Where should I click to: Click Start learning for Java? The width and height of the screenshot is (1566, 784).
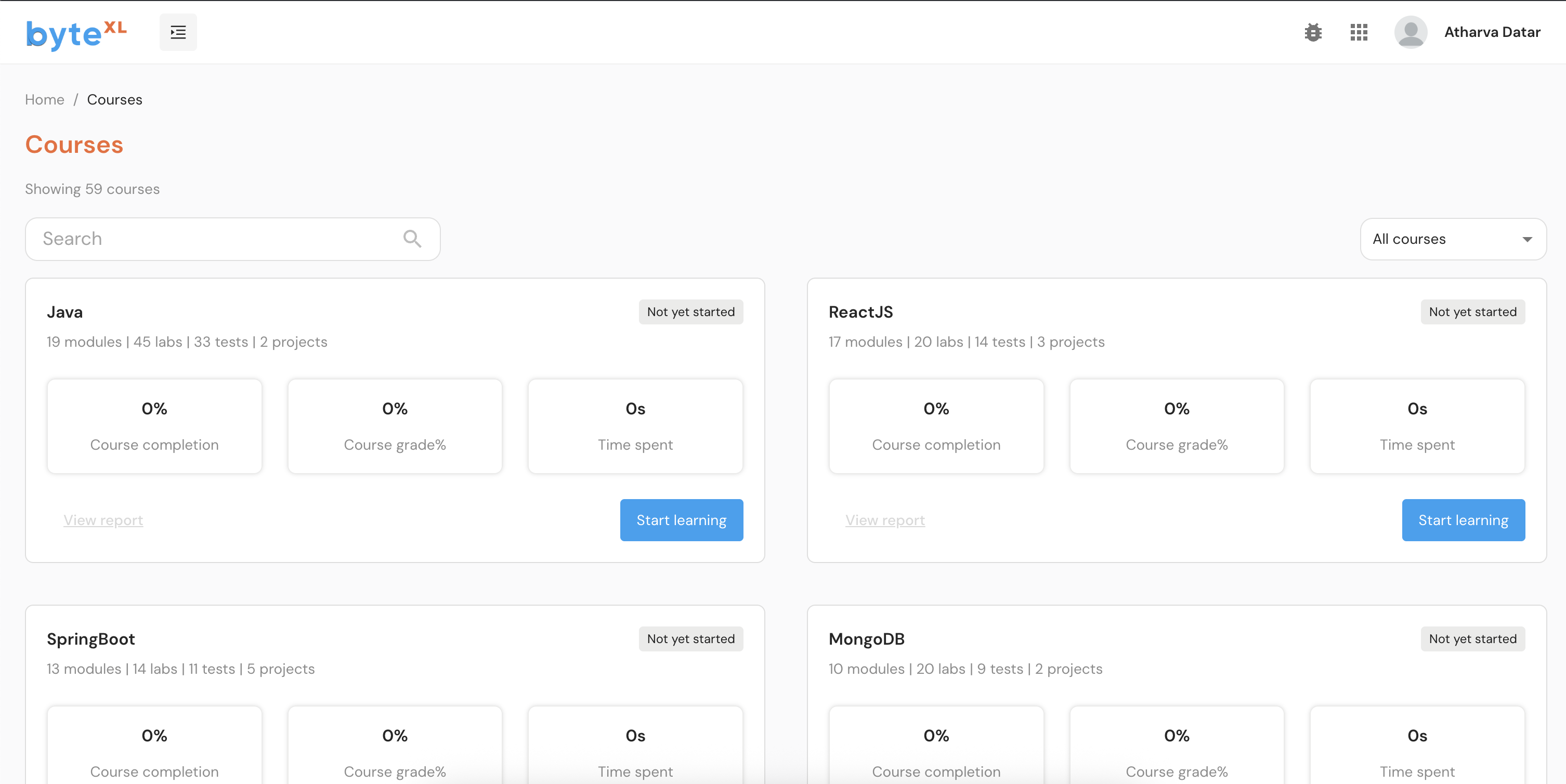coord(681,520)
